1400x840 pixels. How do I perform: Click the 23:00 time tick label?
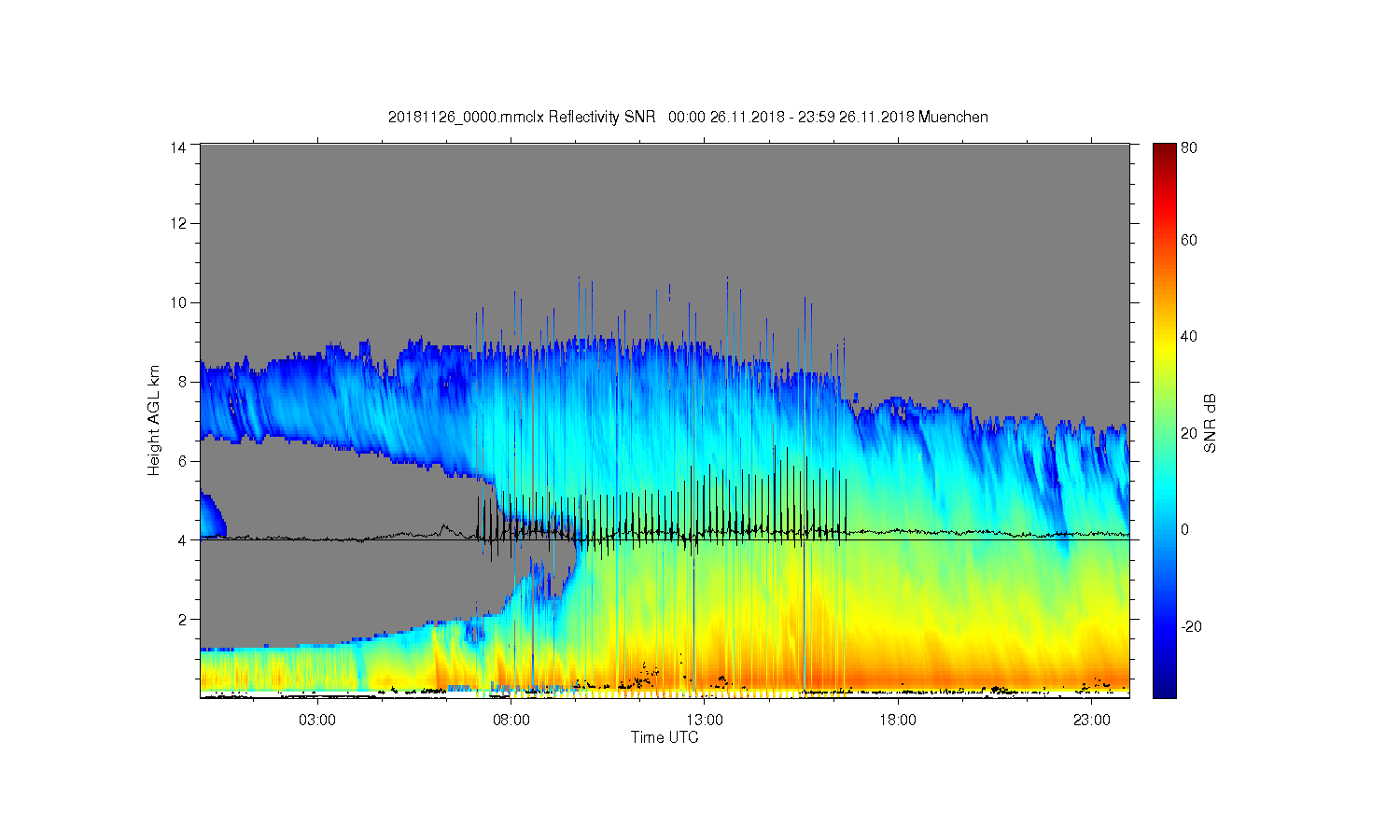(x=1091, y=721)
